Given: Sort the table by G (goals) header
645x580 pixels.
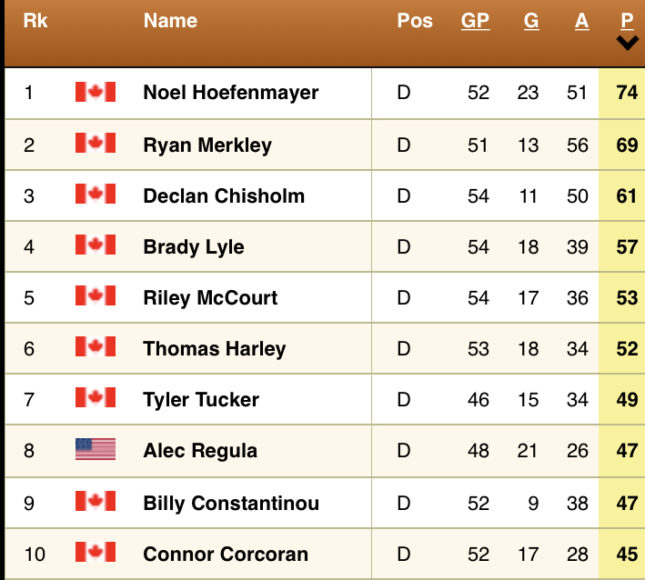Looking at the screenshot, I should [x=531, y=21].
